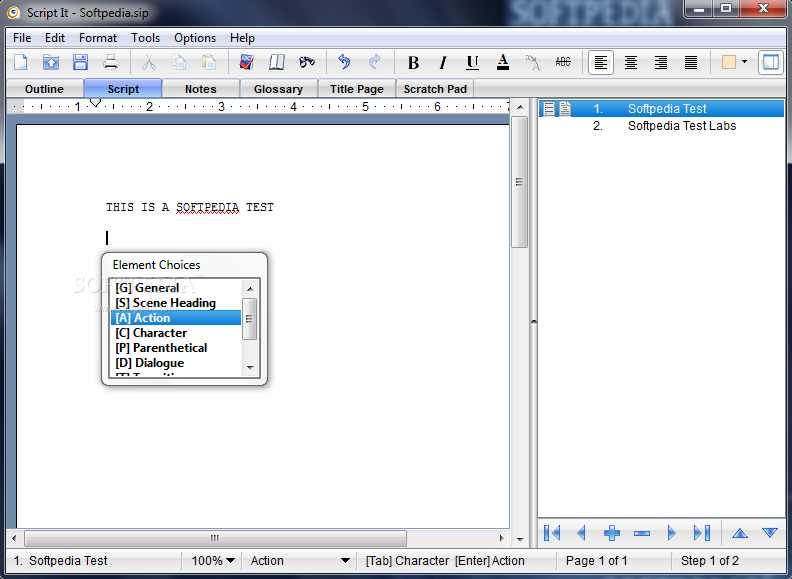
Task: Go to the previous step
Action: [581, 533]
